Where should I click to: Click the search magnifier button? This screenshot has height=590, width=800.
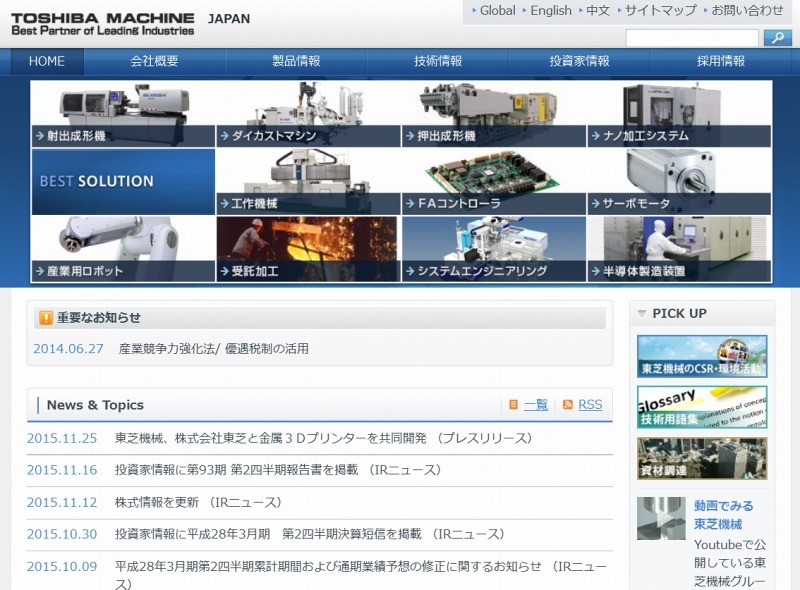tap(778, 38)
